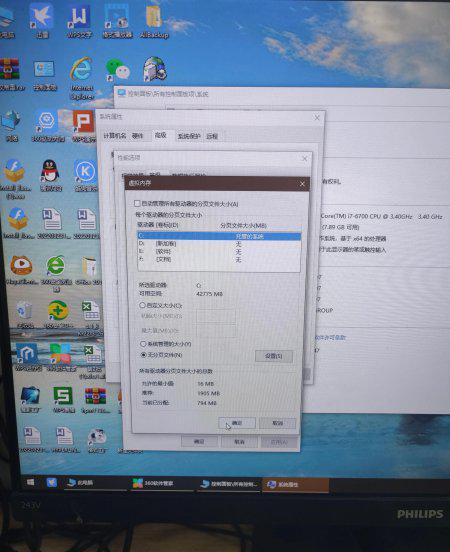Click the initial size input field
The width and height of the screenshot is (450, 552).
215,316
